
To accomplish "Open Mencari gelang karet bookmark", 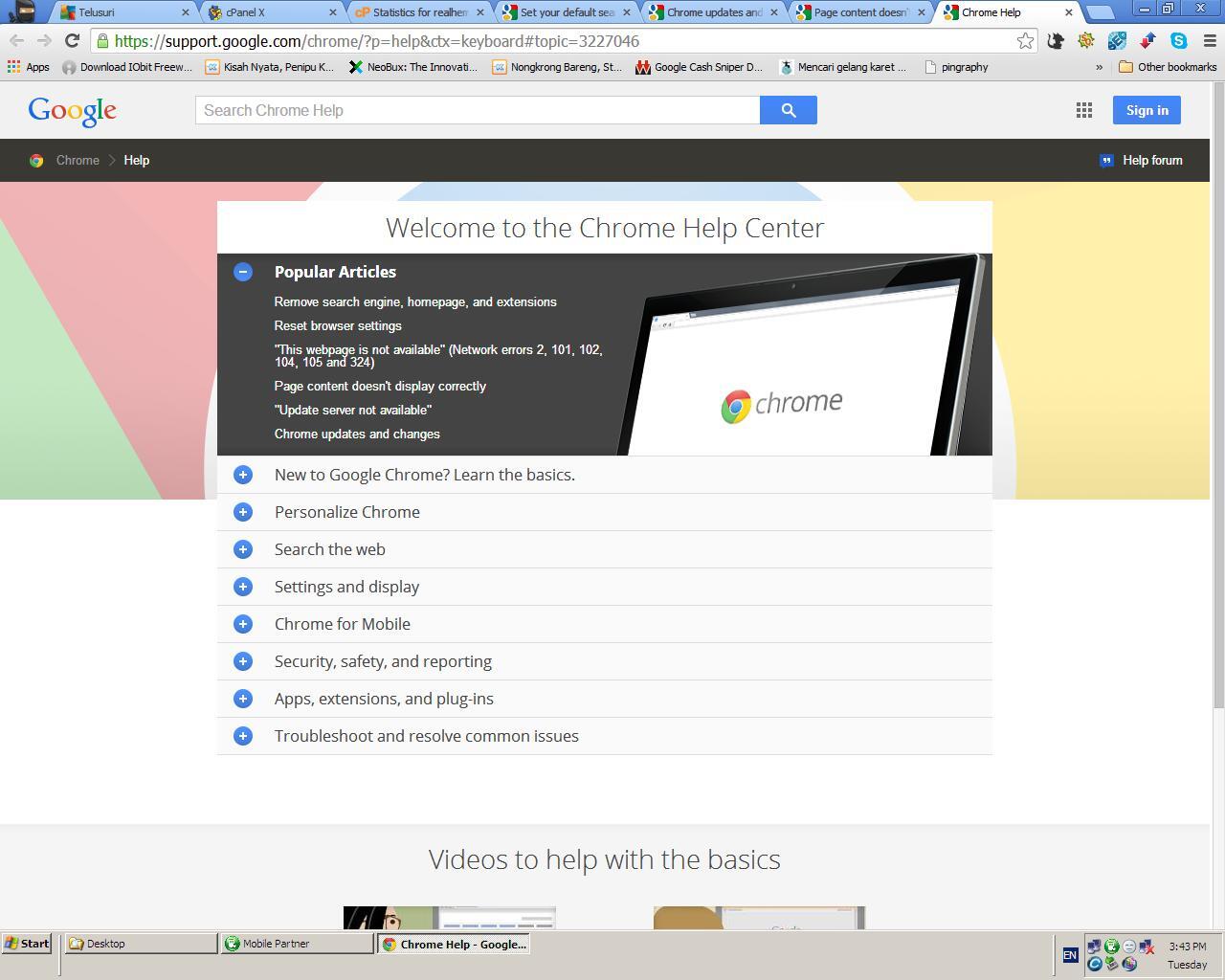I will click(843, 67).
